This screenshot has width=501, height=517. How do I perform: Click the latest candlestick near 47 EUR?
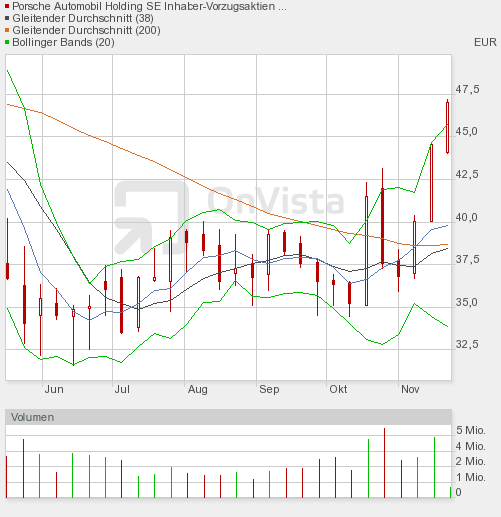point(447,127)
